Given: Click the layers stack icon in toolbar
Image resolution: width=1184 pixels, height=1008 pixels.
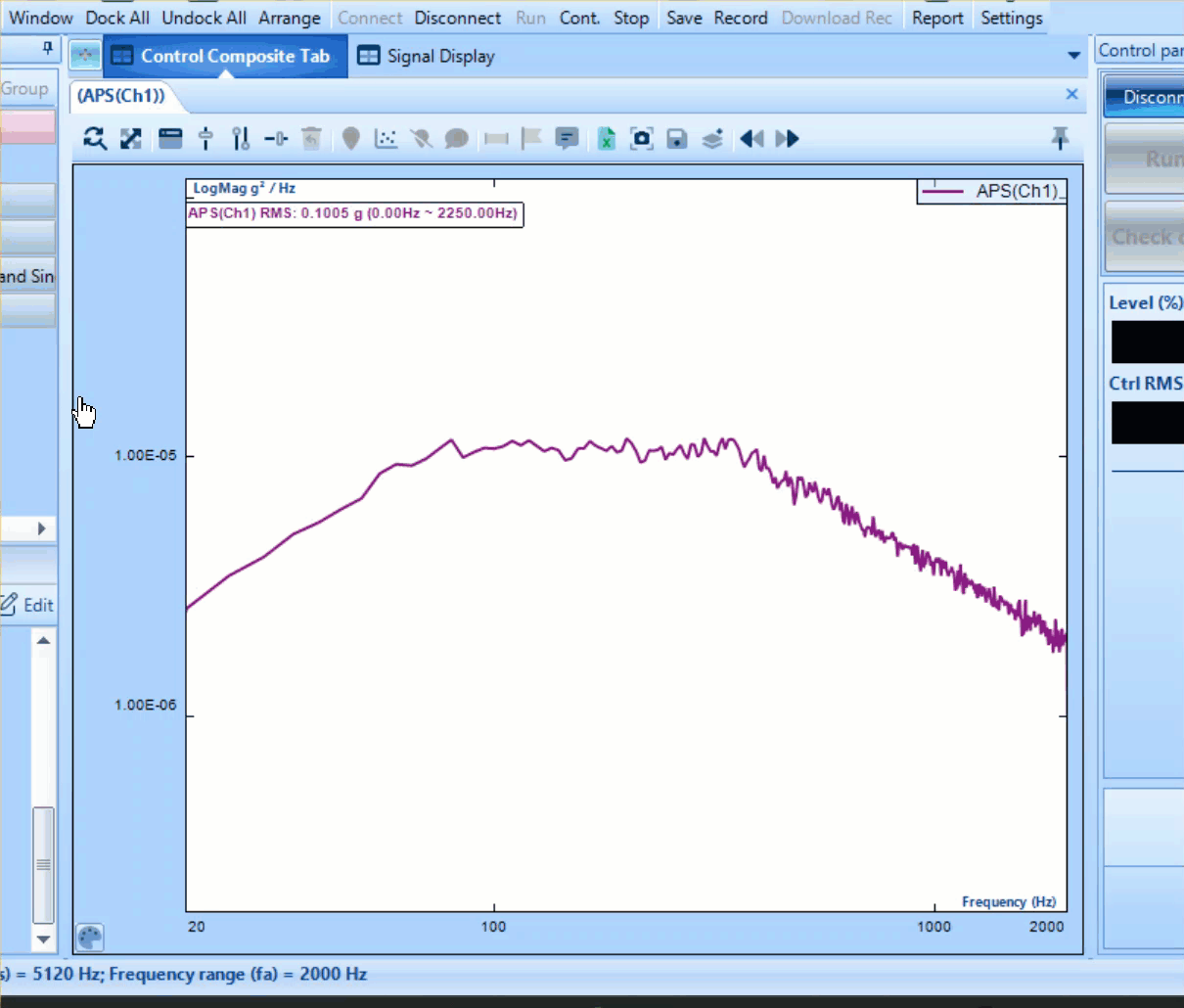Looking at the screenshot, I should click(712, 139).
